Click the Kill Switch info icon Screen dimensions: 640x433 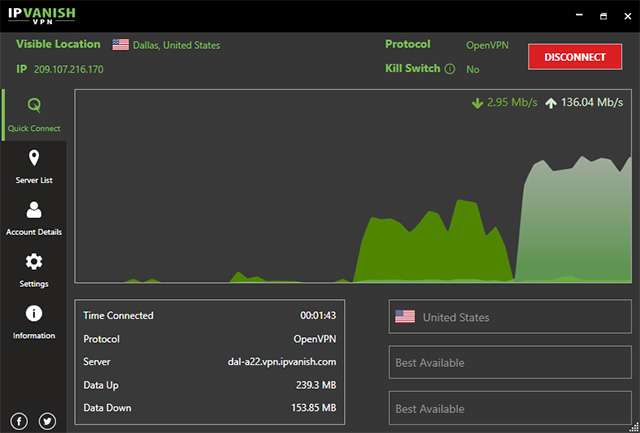(449, 69)
